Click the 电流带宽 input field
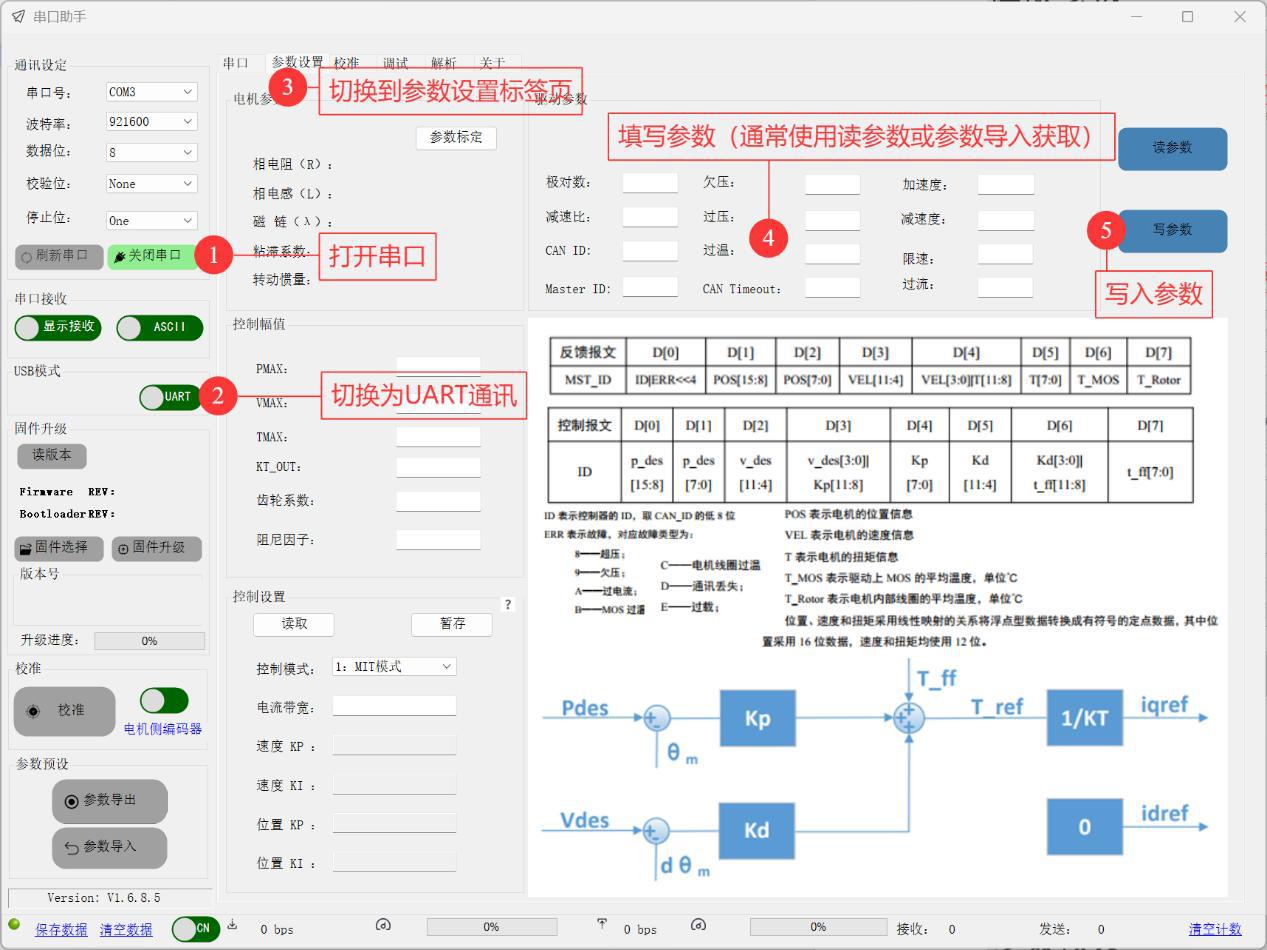The height and width of the screenshot is (950, 1267). pyautogui.click(x=394, y=706)
